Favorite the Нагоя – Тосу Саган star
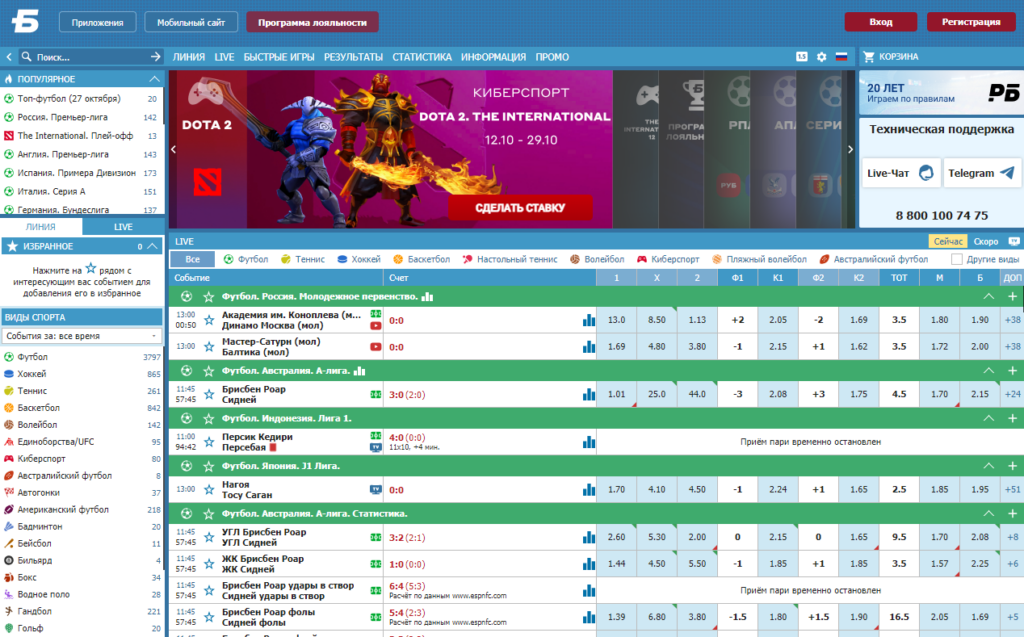 click(209, 490)
